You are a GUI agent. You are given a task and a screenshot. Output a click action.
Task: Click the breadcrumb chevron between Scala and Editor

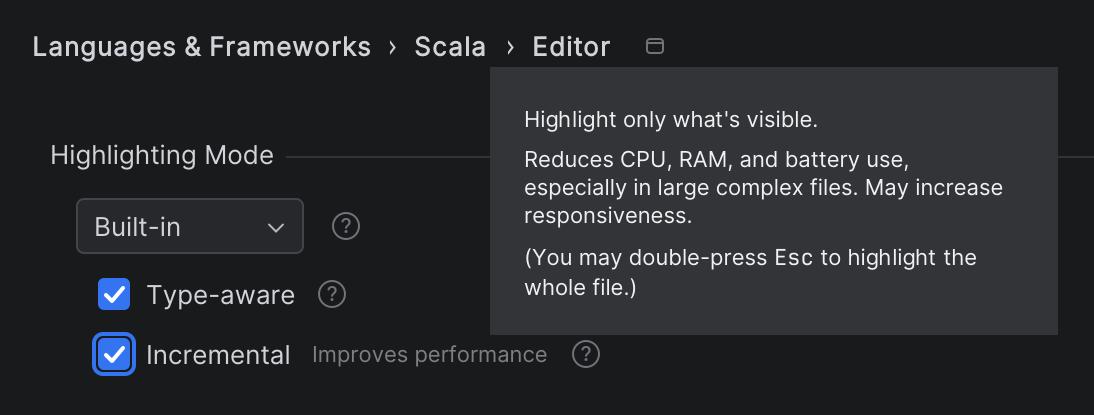pos(510,47)
